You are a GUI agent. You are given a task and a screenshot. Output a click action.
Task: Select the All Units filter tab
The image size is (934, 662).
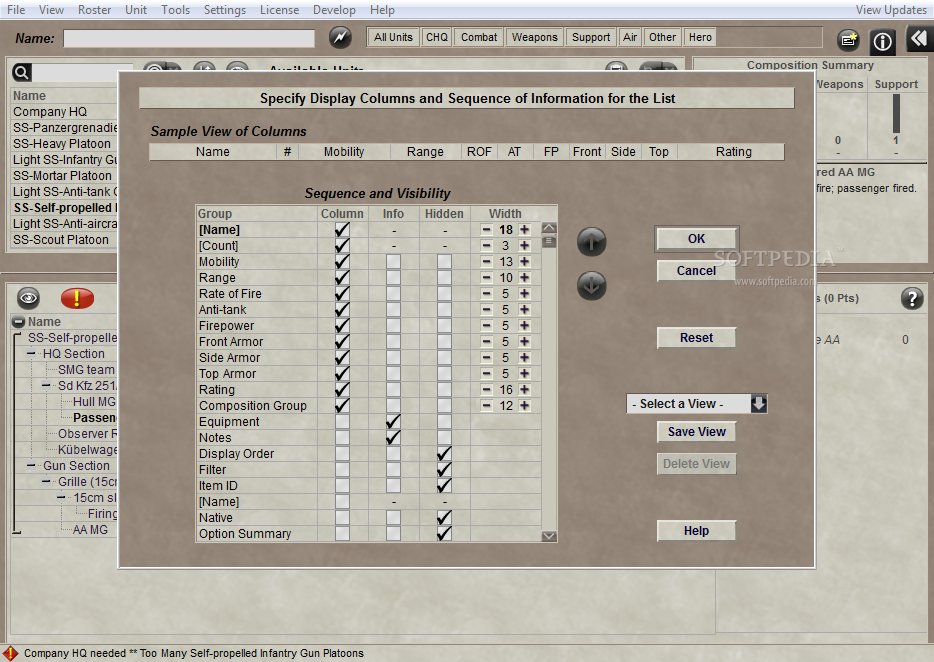pyautogui.click(x=393, y=37)
